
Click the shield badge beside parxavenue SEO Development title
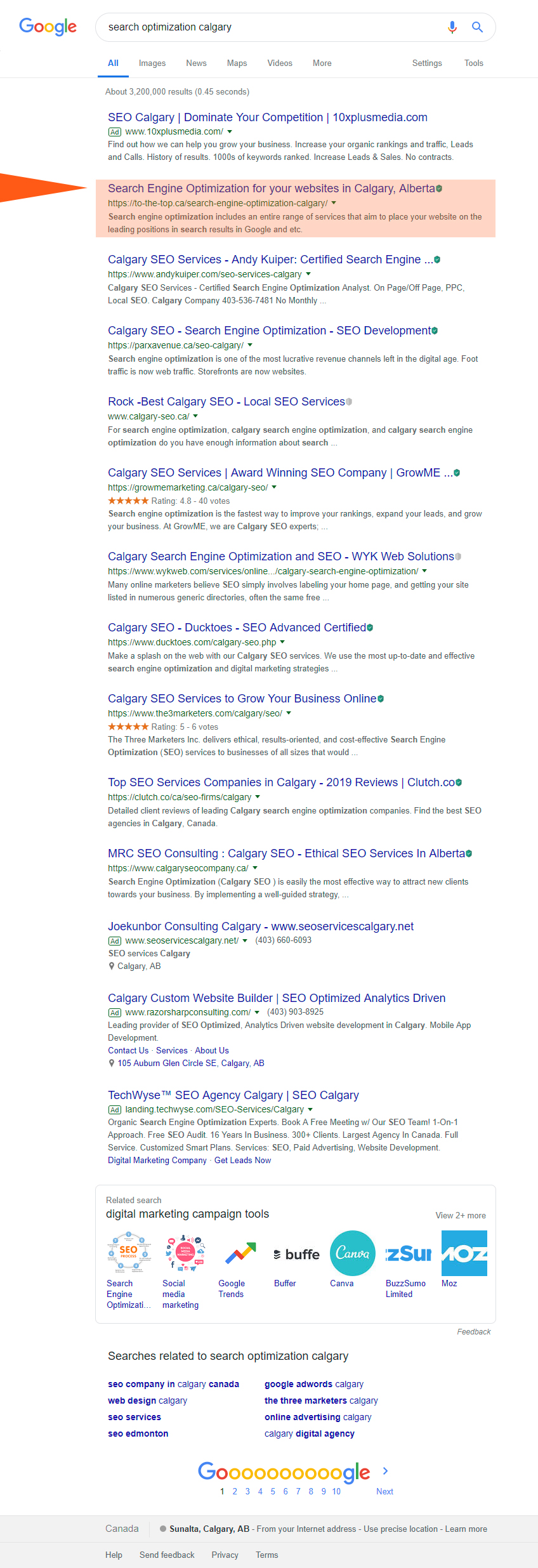coord(435,331)
